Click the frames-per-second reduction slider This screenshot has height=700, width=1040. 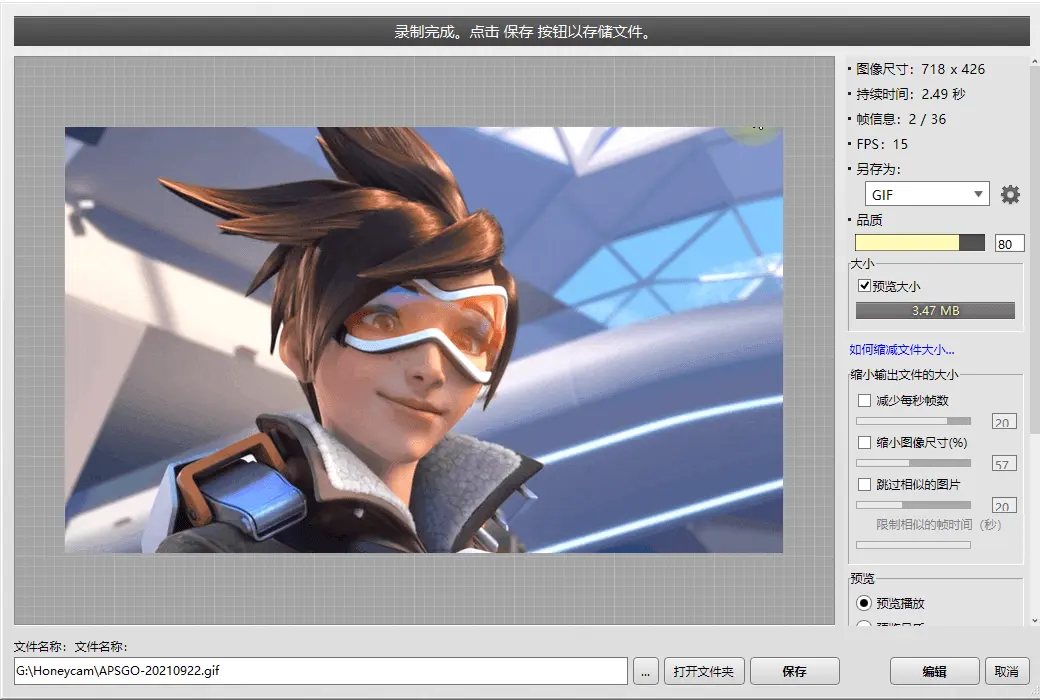click(913, 421)
